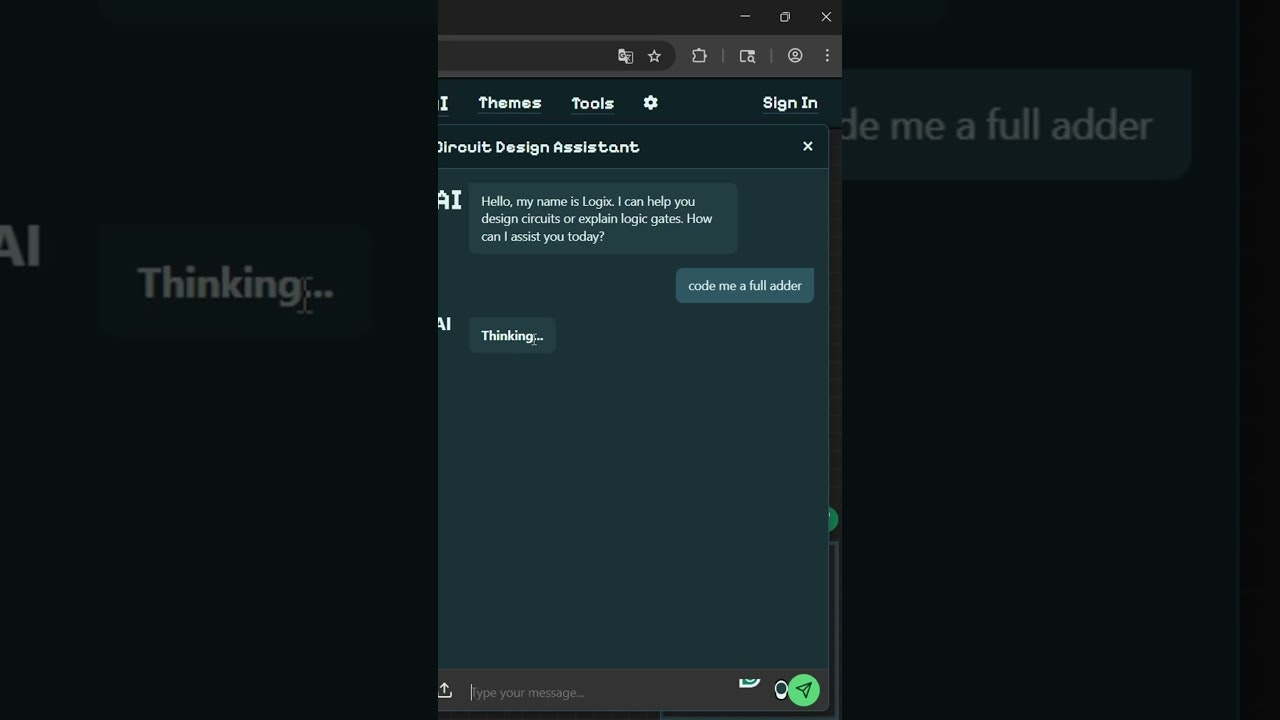Click the Logix greeting message bubble
Screen dimensions: 1280x720
click(x=602, y=218)
